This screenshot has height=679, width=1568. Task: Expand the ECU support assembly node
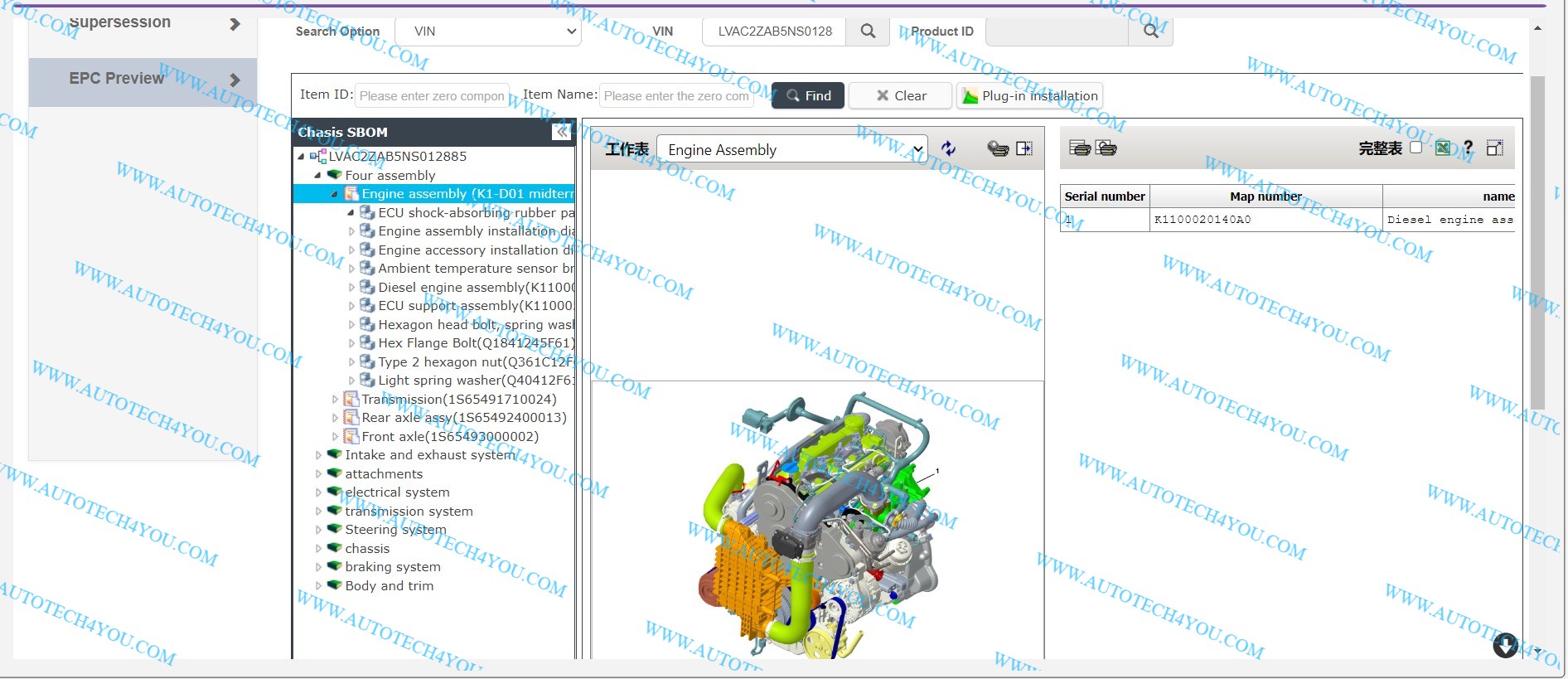(x=351, y=306)
